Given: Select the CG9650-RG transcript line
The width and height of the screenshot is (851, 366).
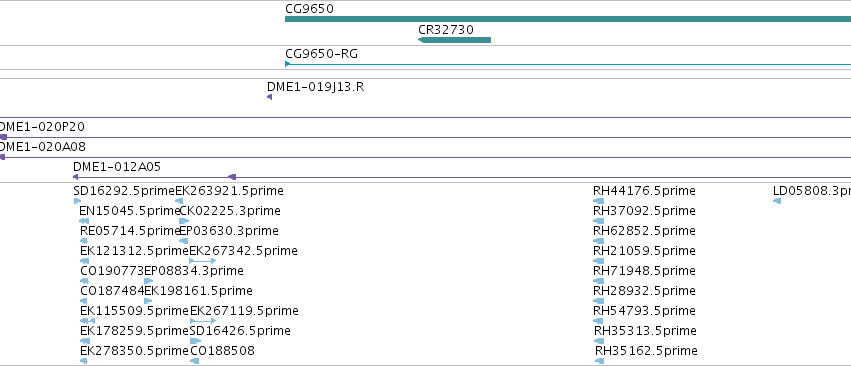Looking at the screenshot, I should [x=568, y=64].
